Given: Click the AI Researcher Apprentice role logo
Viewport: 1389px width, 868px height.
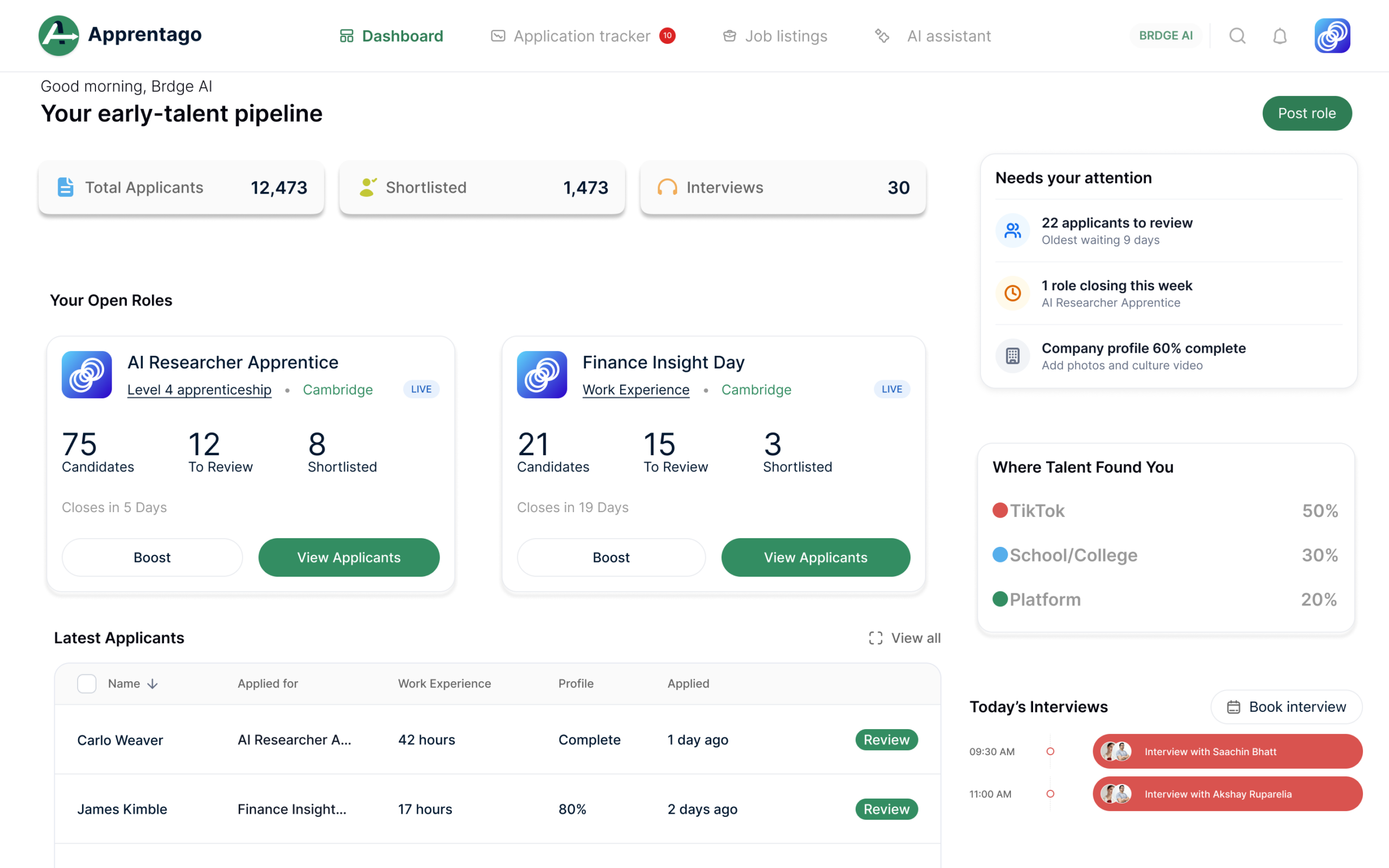Looking at the screenshot, I should click(x=87, y=374).
